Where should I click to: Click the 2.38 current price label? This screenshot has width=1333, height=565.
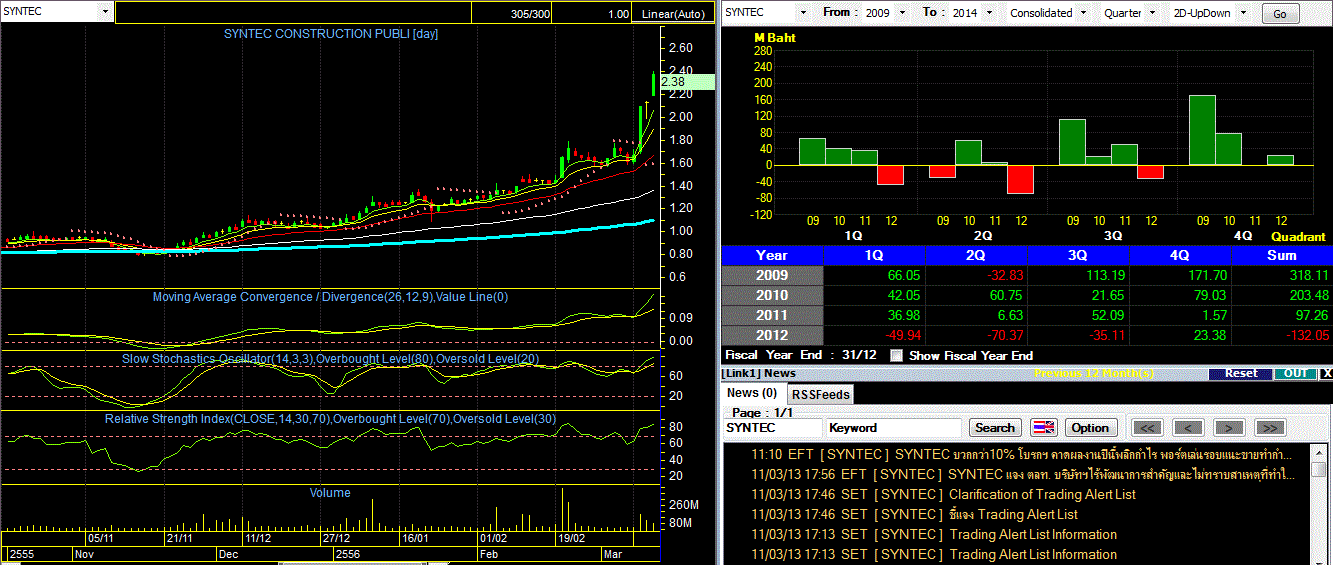pos(687,82)
